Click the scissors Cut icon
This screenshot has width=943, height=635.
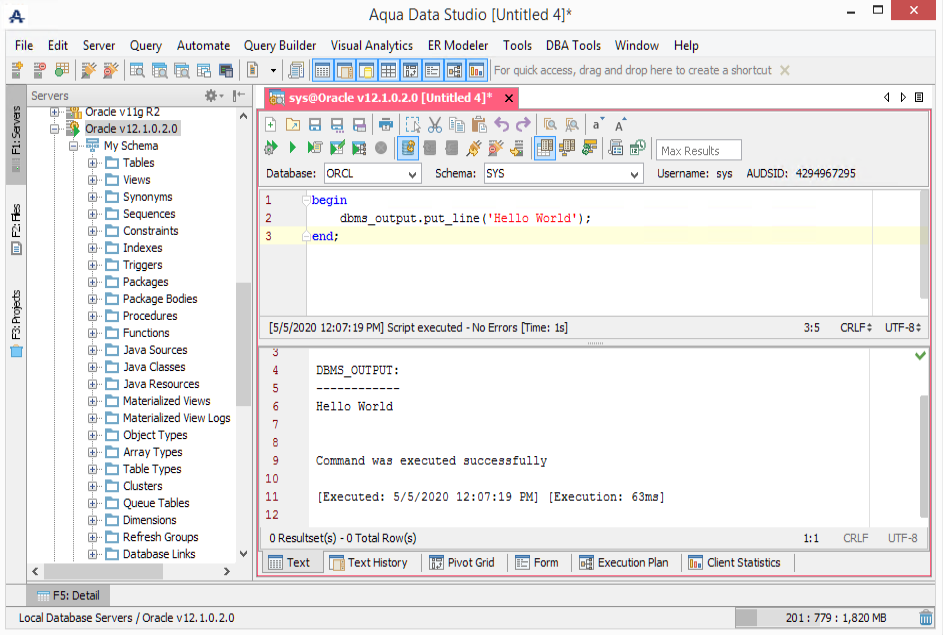click(x=434, y=125)
